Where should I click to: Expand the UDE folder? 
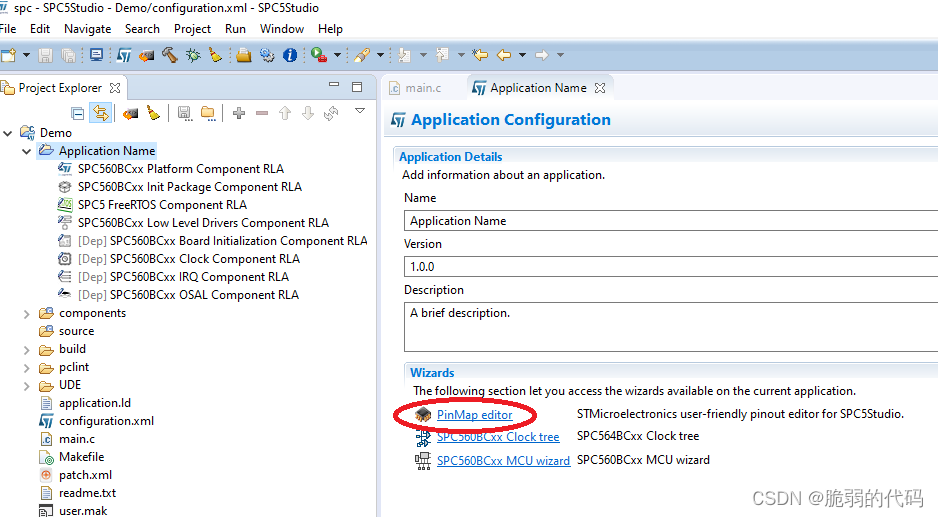pos(26,386)
